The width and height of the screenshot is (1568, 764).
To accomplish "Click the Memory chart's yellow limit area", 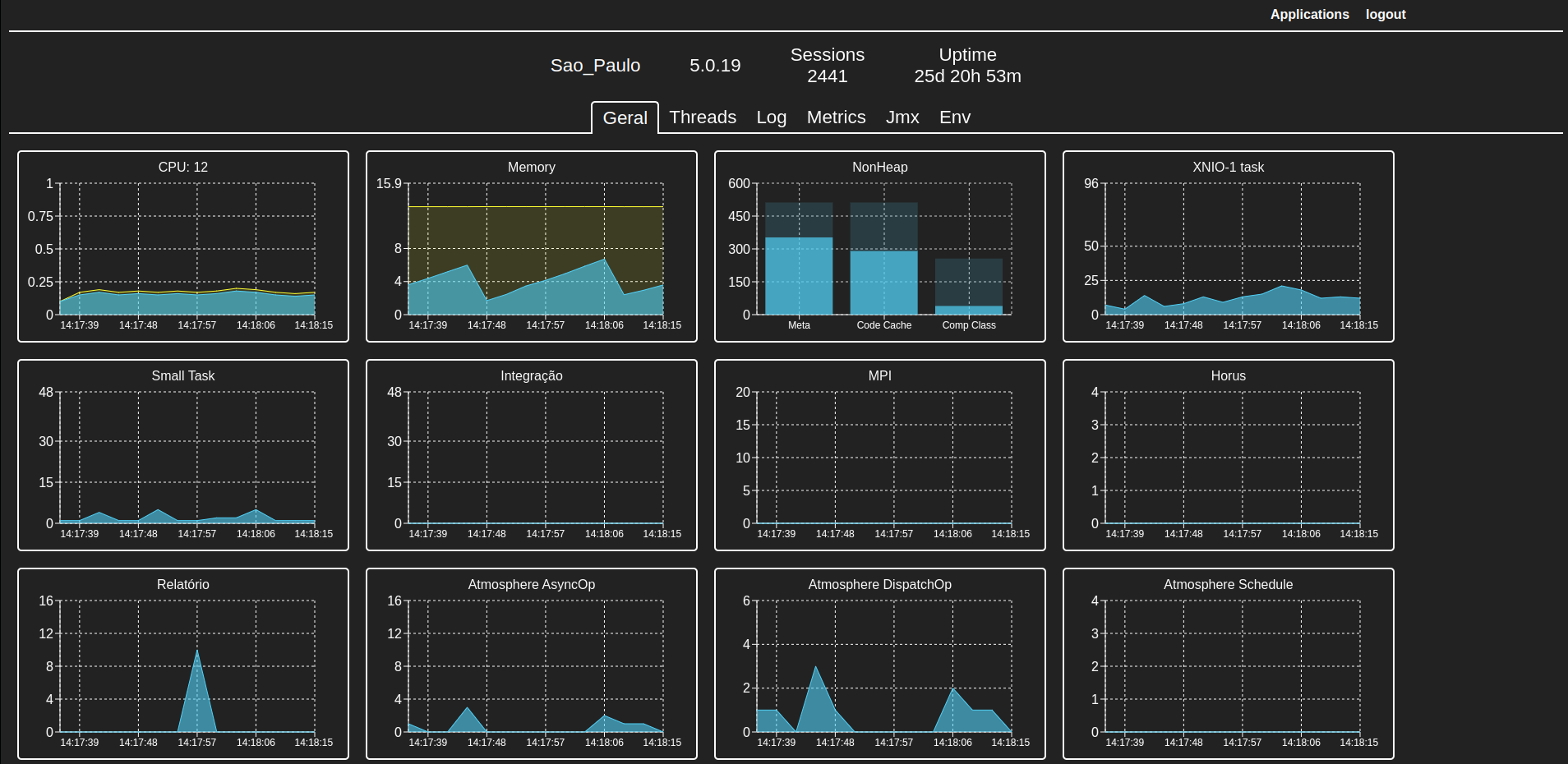I will click(534, 234).
